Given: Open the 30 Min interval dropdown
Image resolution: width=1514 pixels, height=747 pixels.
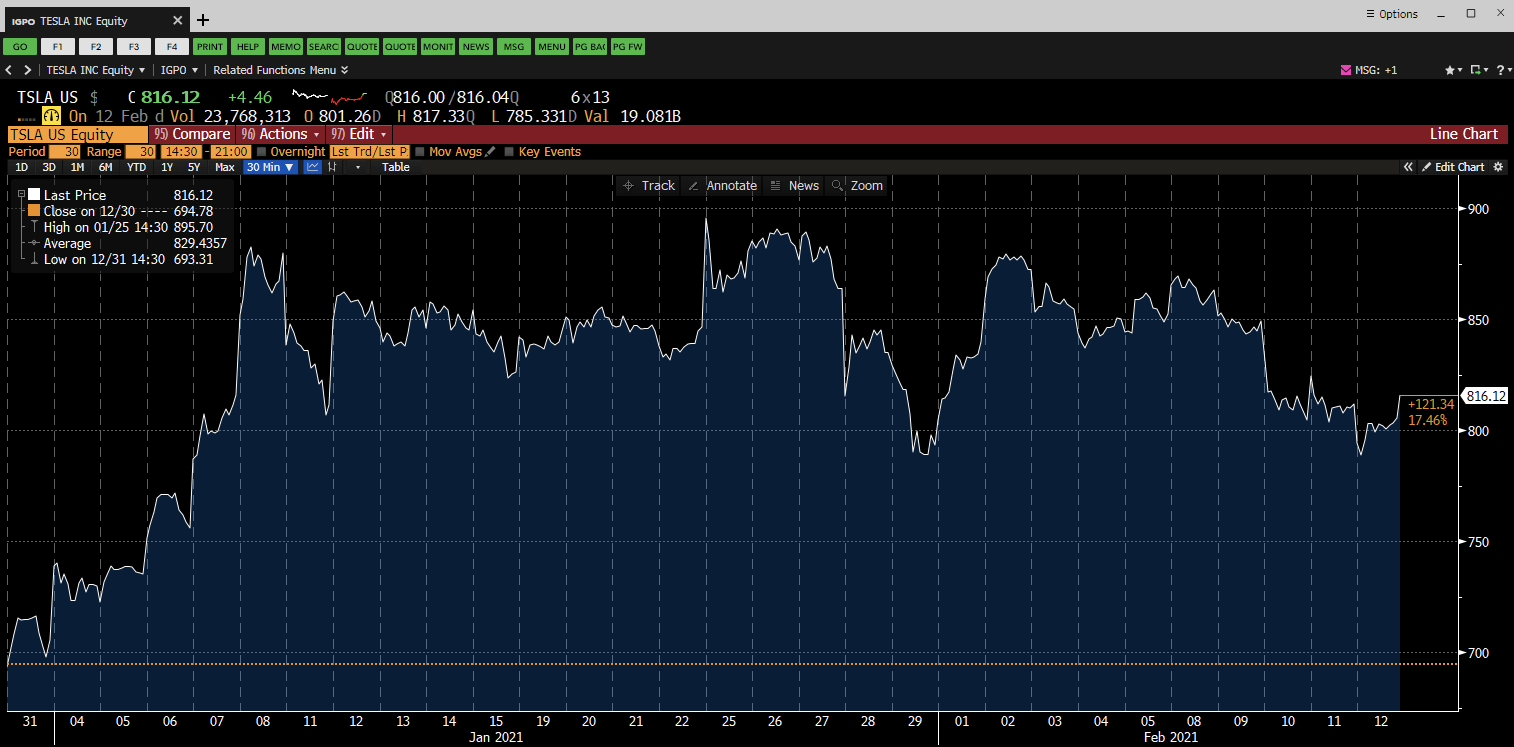Looking at the screenshot, I should [x=270, y=167].
